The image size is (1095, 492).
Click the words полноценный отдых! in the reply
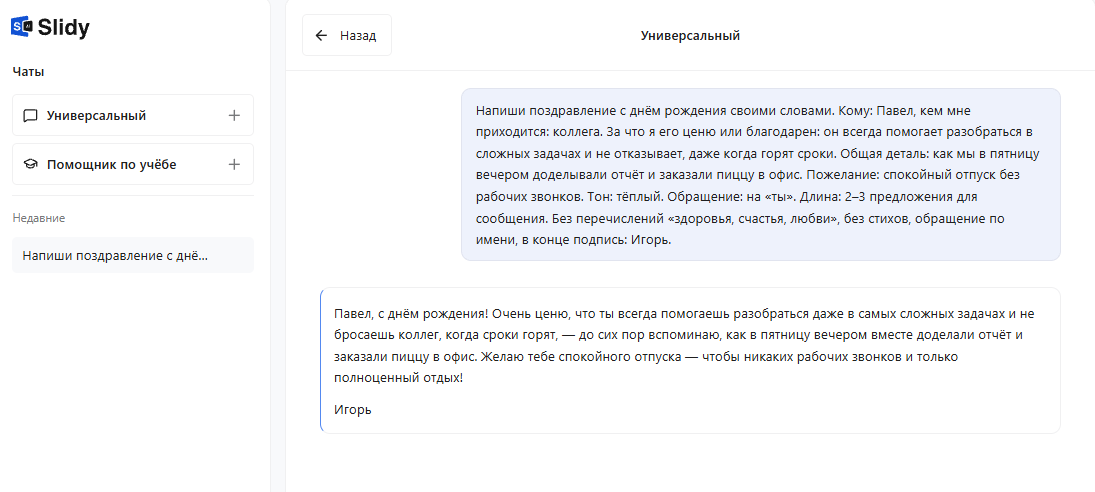click(x=399, y=378)
